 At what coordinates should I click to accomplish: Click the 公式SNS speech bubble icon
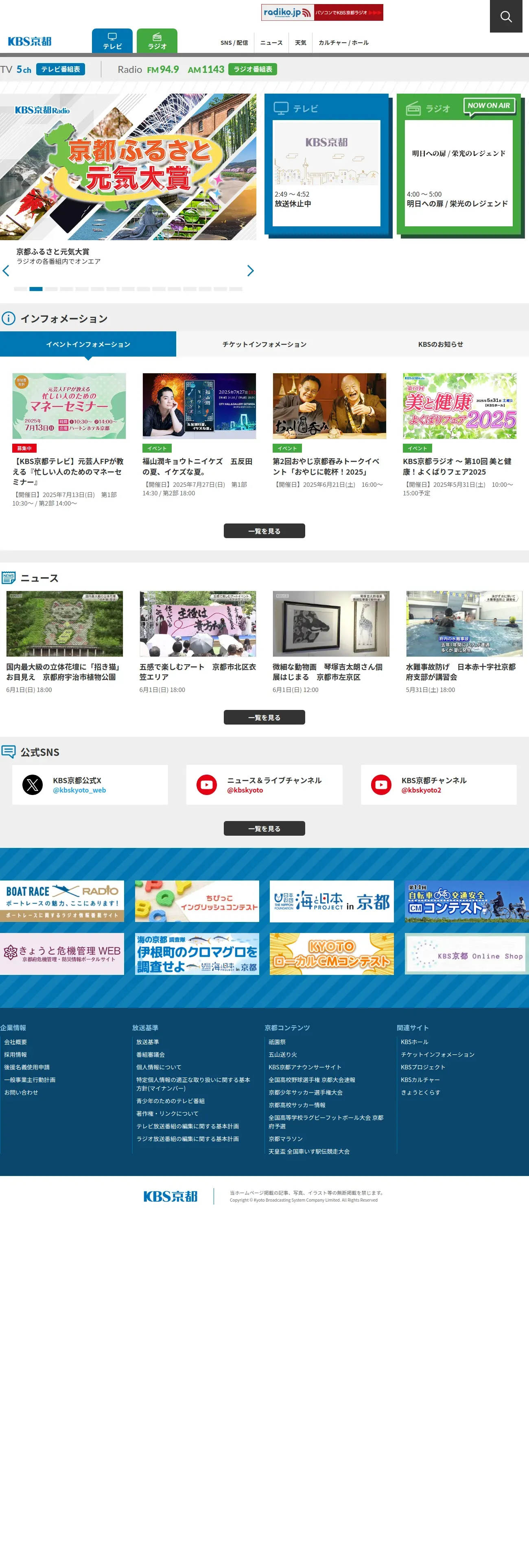[x=9, y=752]
